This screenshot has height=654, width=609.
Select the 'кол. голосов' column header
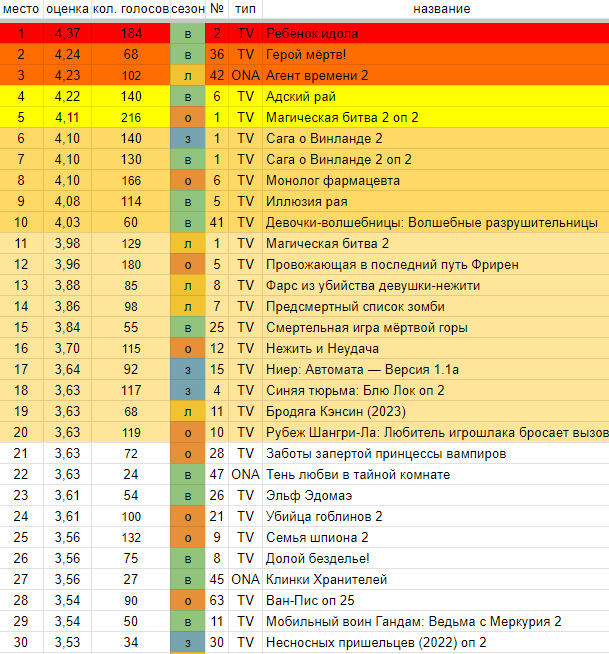pos(131,9)
